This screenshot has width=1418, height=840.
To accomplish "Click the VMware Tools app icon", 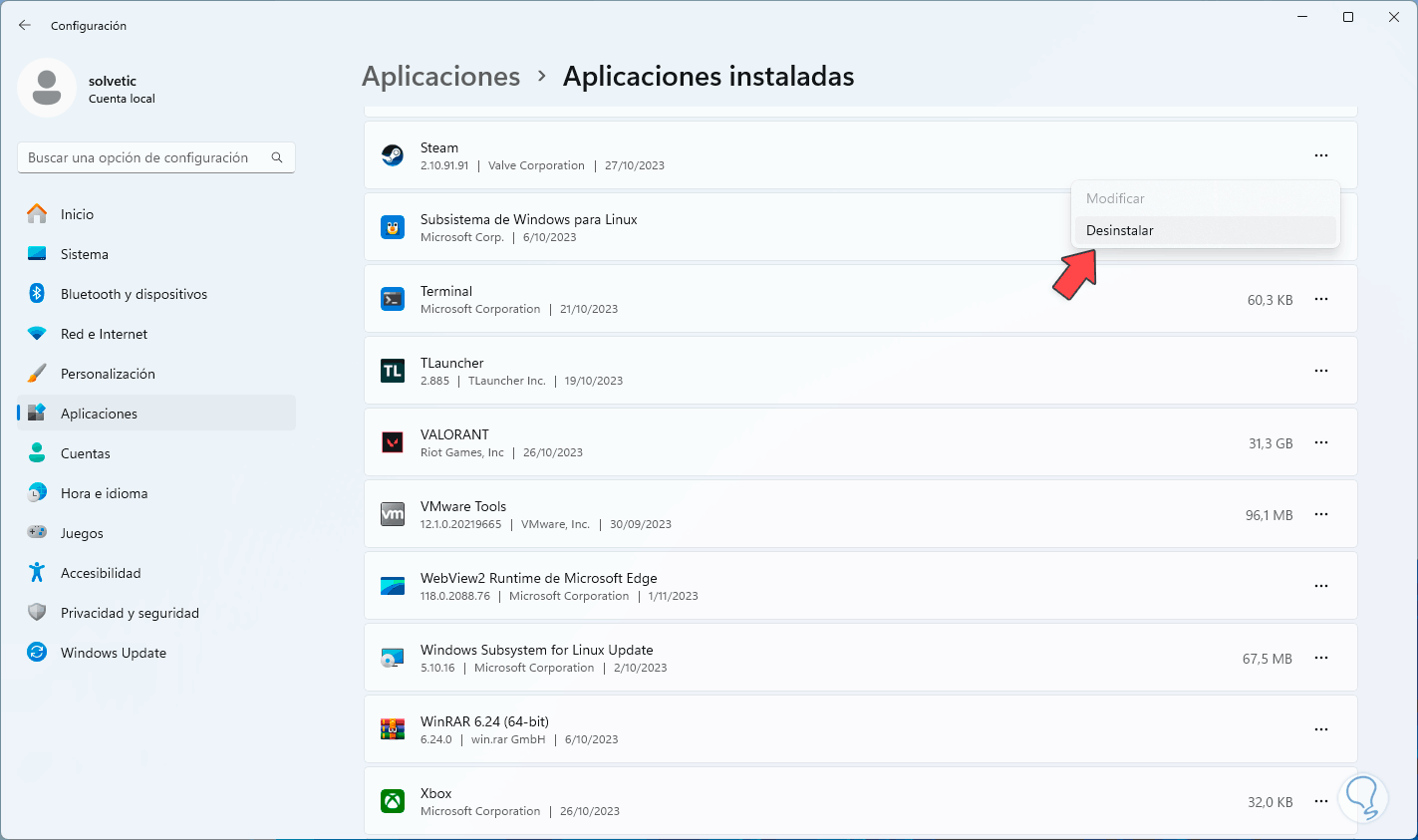I will [393, 514].
